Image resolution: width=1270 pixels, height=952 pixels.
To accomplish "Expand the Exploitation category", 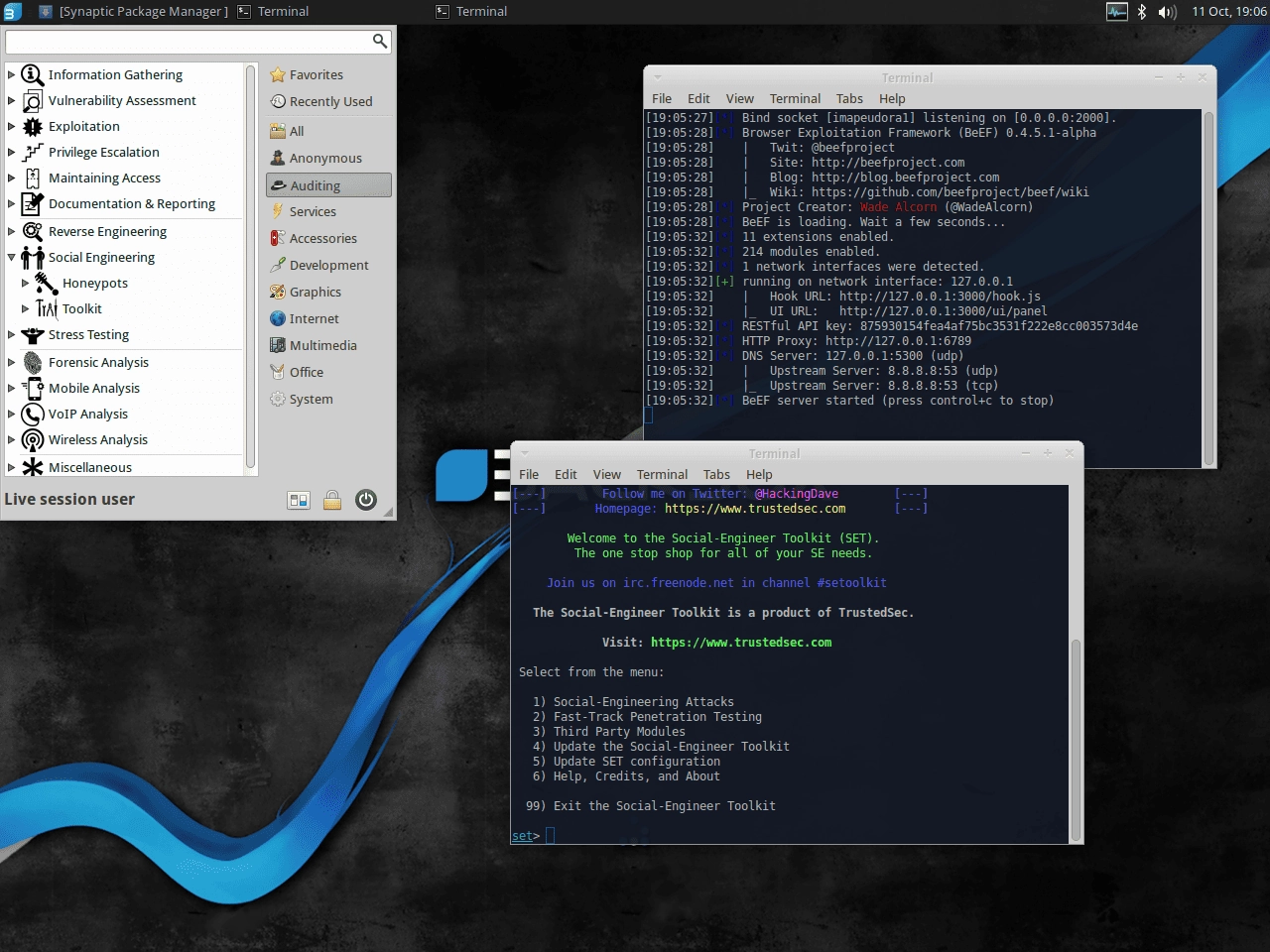I will tap(11, 126).
